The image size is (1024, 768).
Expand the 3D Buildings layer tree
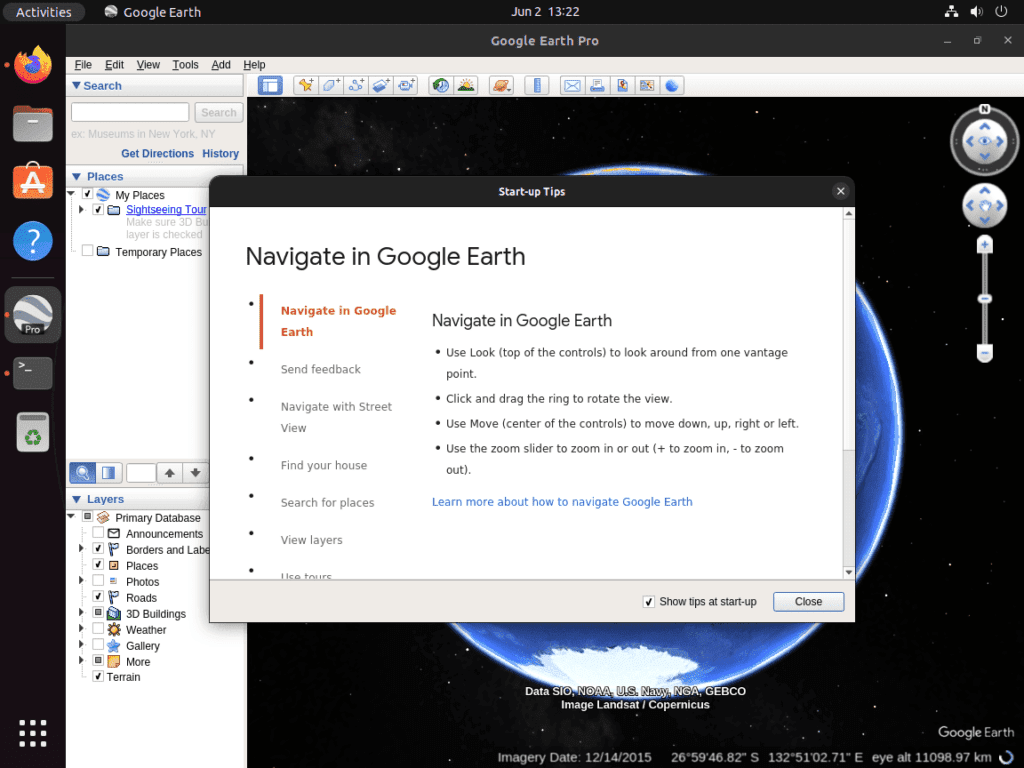(82, 613)
